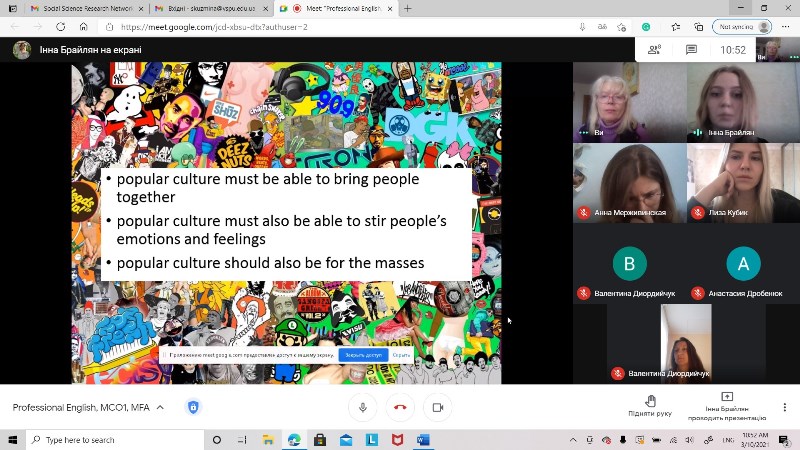Toggle the camera on/off button

coord(437,407)
